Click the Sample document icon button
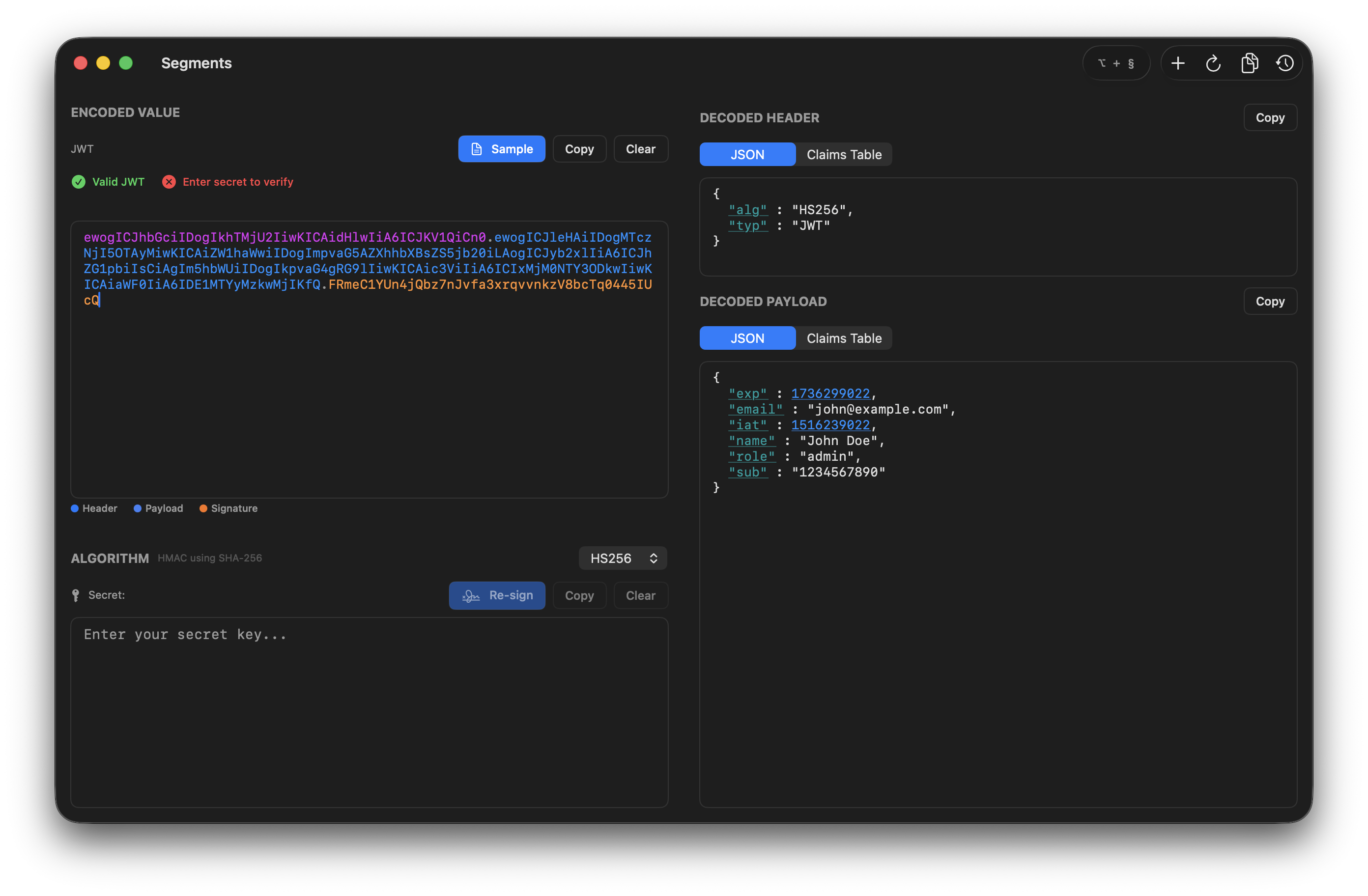 477,148
